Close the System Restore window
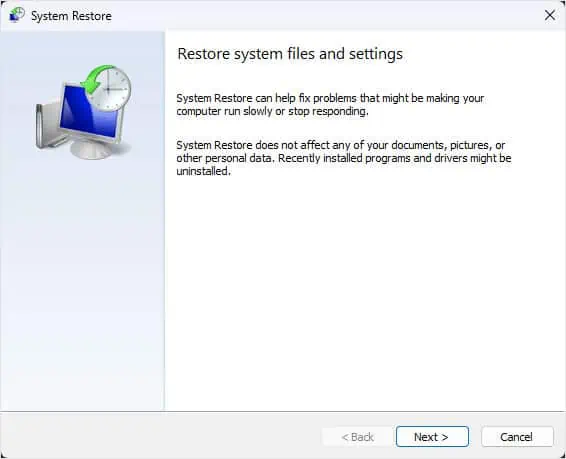Viewport: 566px width, 459px height. coord(549,15)
